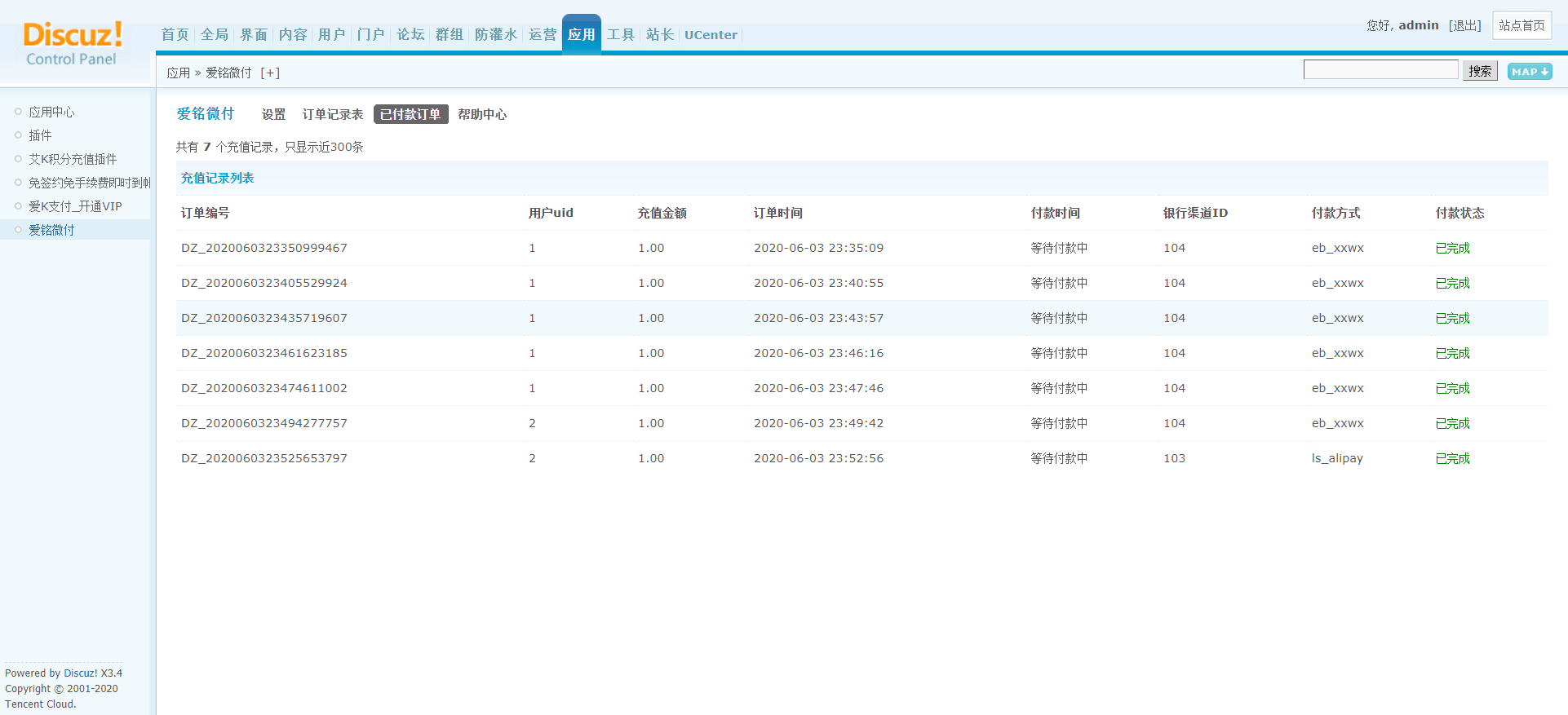Open the 订单记录表 tab
This screenshot has height=715, width=1568.
tap(333, 114)
